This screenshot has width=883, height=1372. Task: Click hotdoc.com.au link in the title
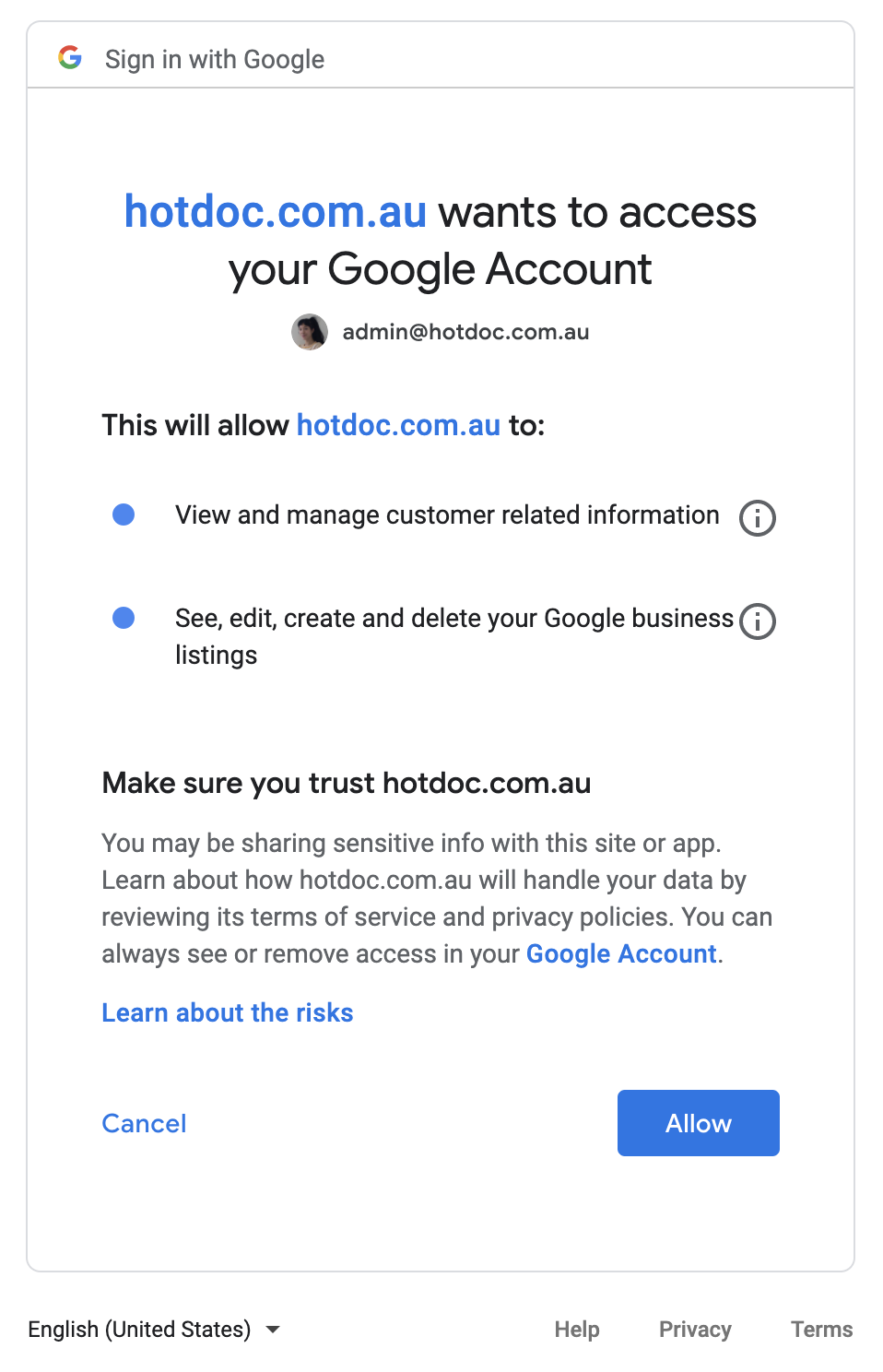276,212
